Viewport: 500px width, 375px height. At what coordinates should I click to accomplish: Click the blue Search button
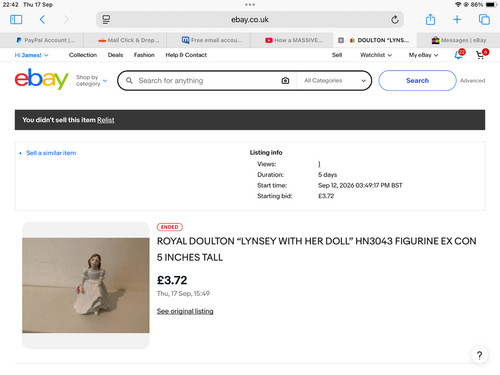pyautogui.click(x=417, y=80)
